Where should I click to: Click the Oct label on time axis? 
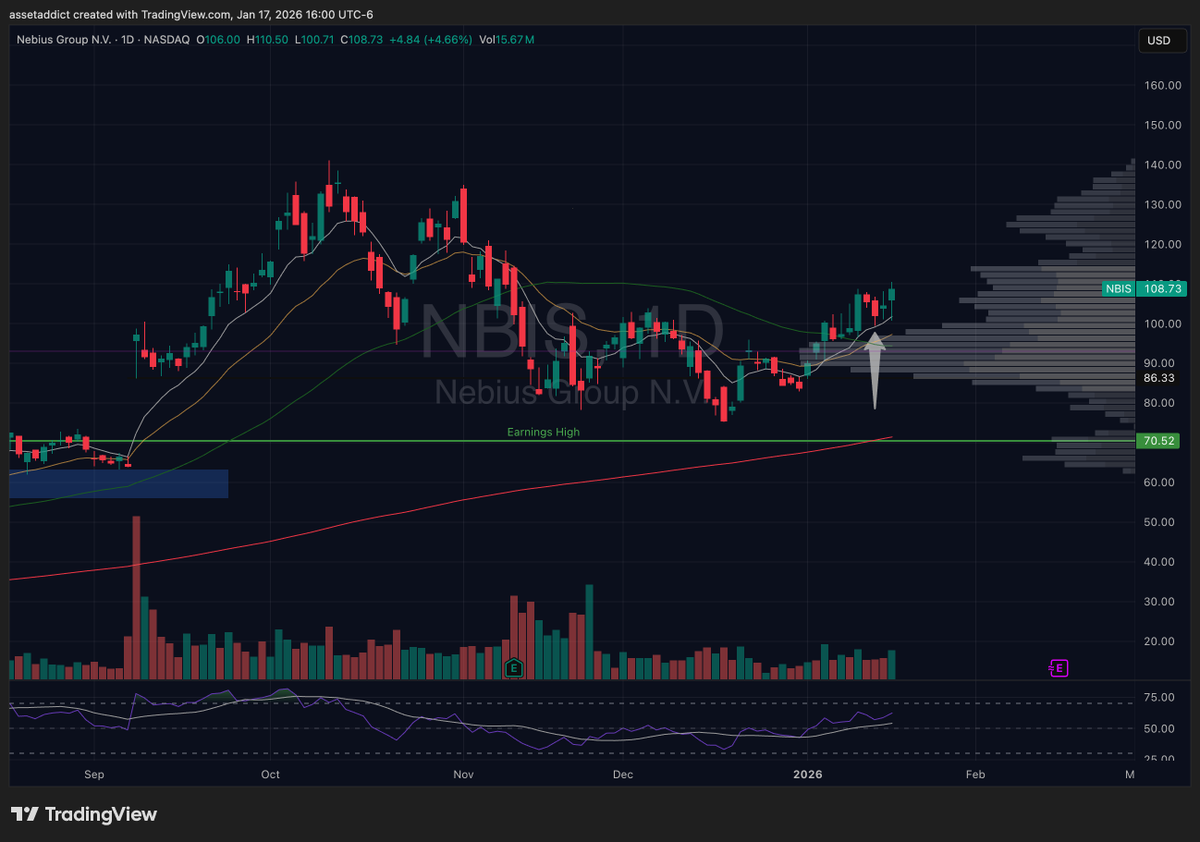(270, 774)
